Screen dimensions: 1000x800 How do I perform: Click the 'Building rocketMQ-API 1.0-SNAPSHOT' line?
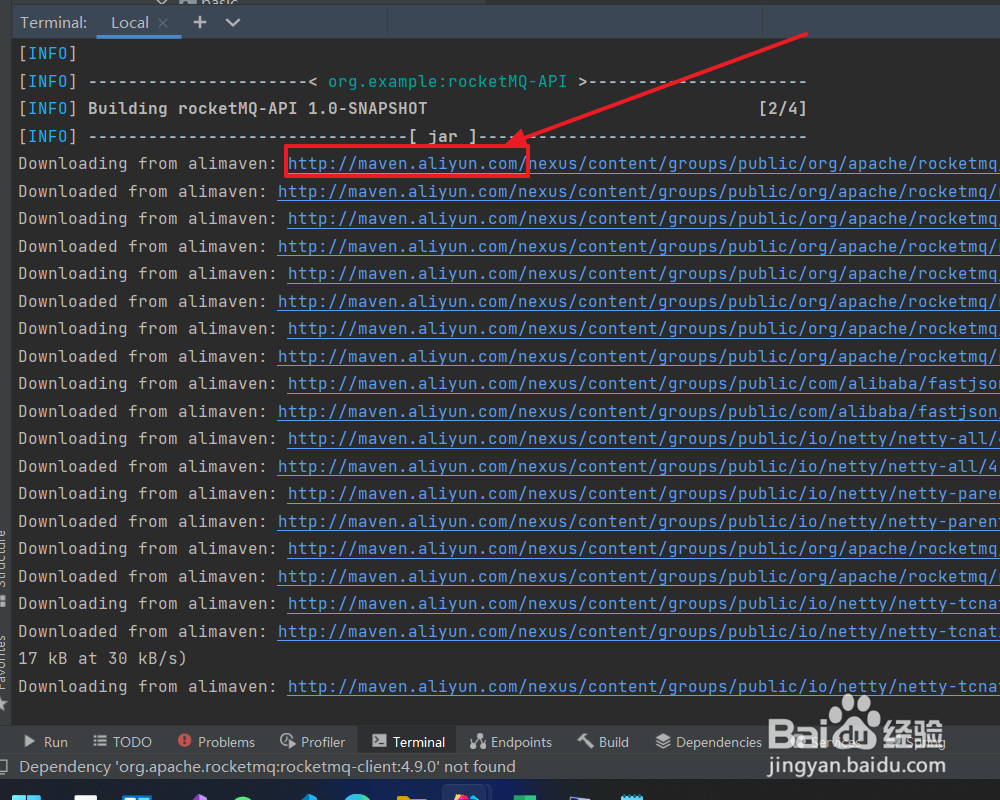258,108
